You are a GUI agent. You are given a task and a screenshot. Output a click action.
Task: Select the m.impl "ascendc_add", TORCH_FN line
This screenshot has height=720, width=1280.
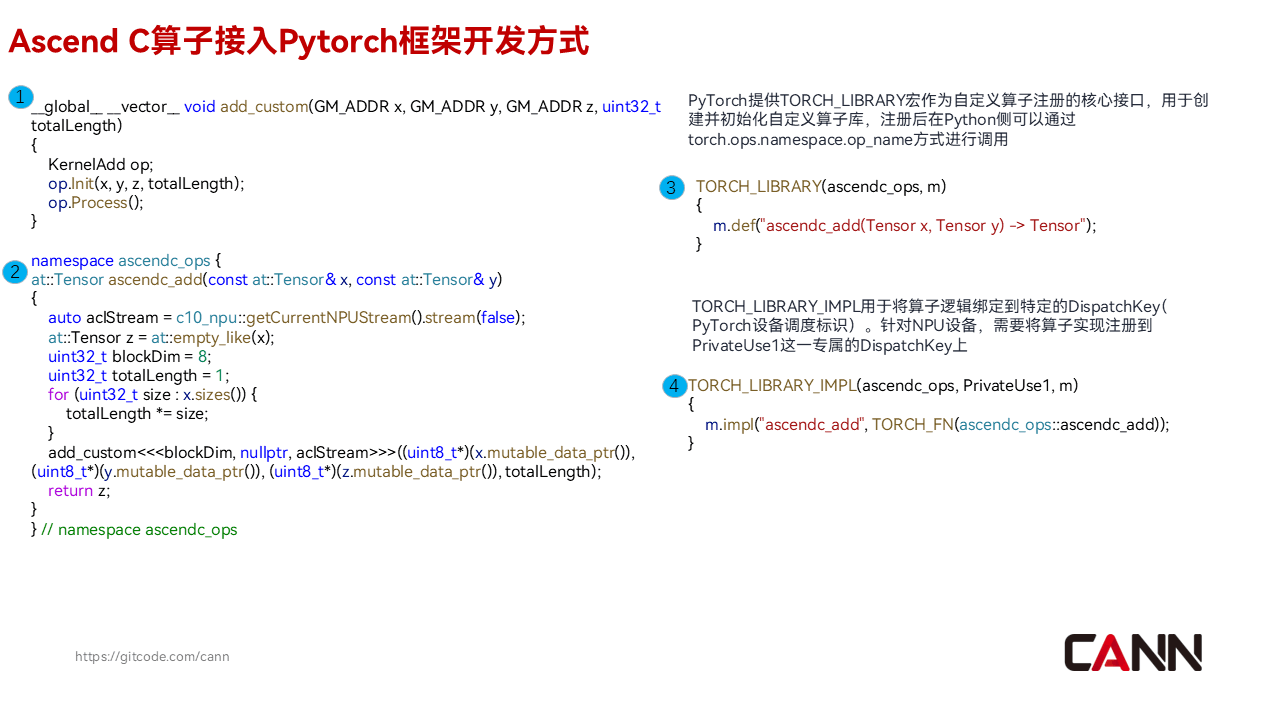pyautogui.click(x=937, y=424)
